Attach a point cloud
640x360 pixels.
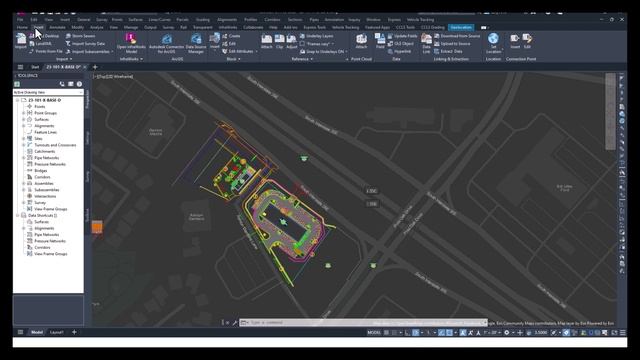pos(361,41)
